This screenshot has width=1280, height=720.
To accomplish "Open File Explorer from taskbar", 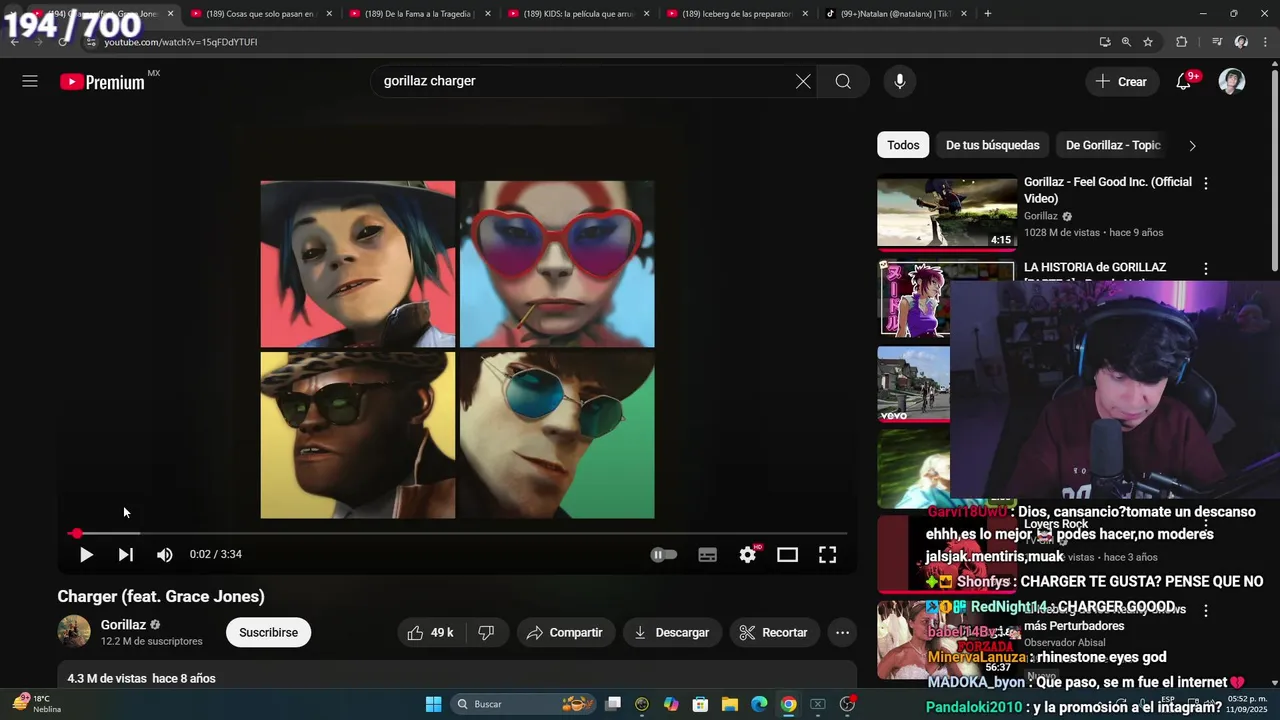I will (730, 704).
